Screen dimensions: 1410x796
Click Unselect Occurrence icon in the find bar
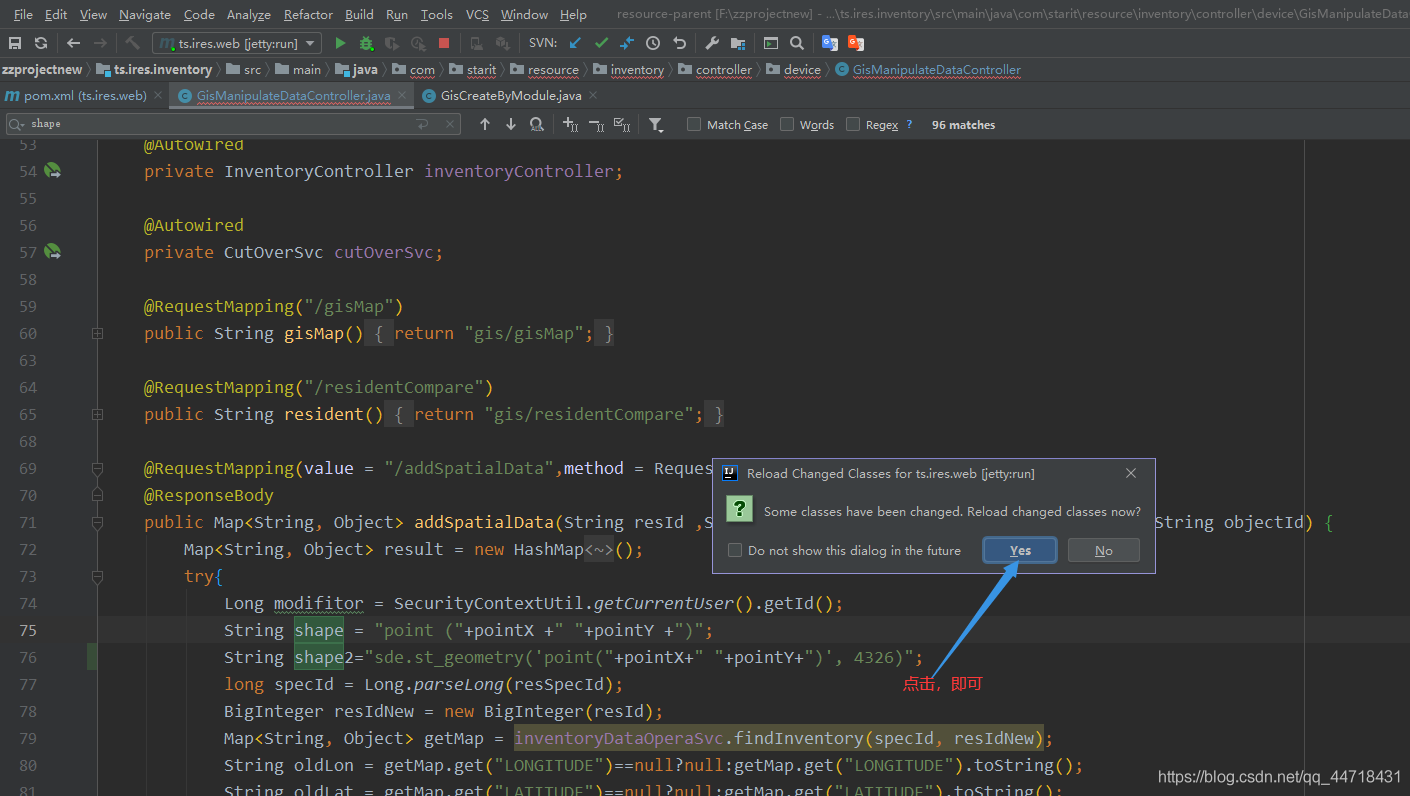(596, 124)
